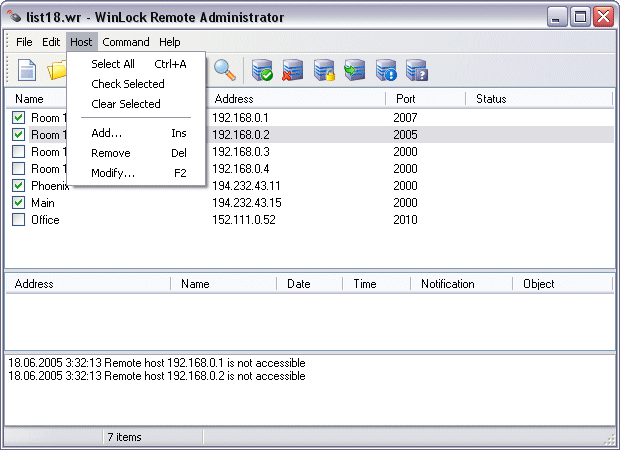The height and width of the screenshot is (450, 620).
Task: Uncheck the host with address 192.168.0.1
Action: (x=18, y=117)
